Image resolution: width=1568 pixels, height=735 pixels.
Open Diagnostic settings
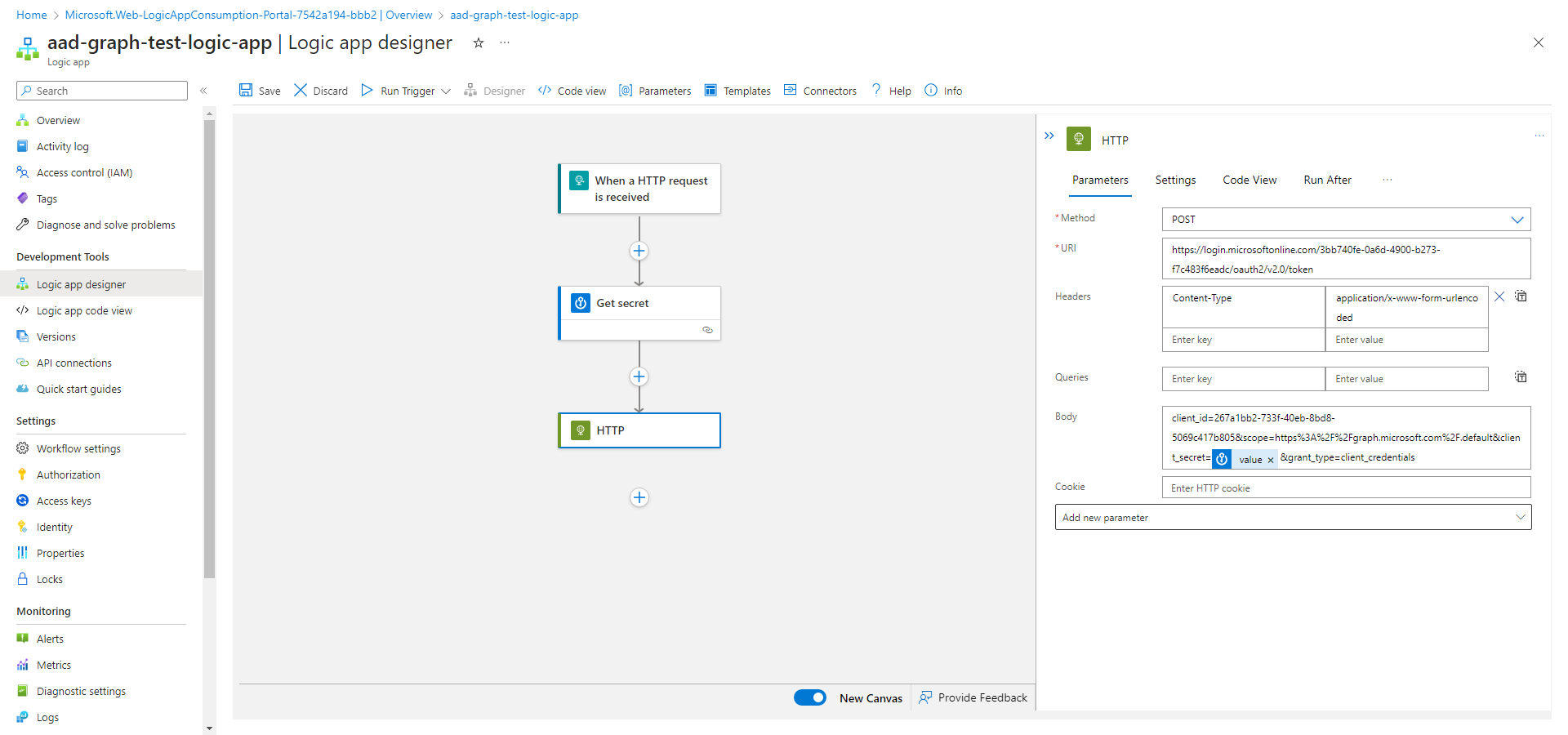click(x=81, y=691)
